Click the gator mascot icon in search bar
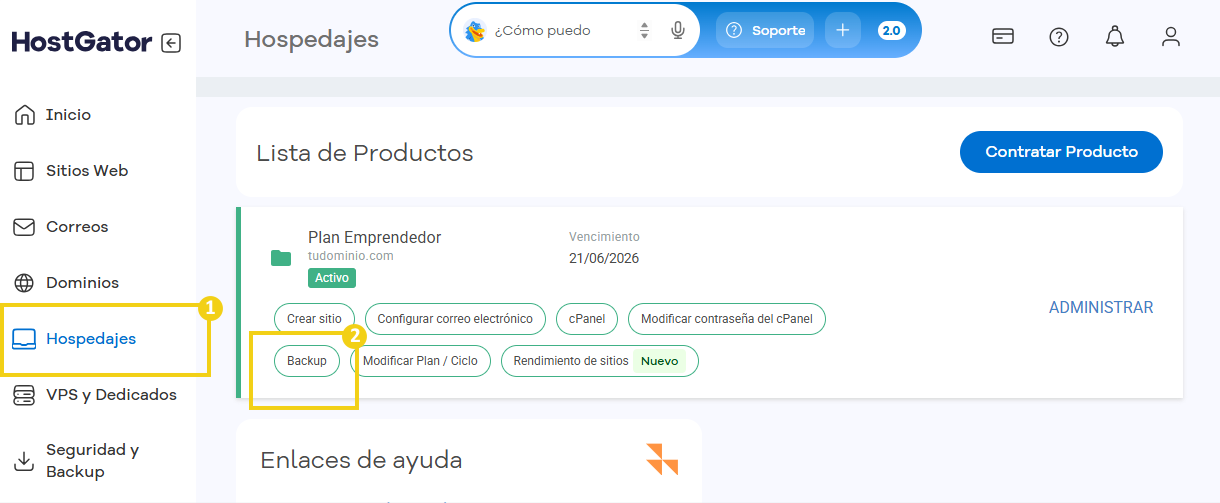 [475, 31]
